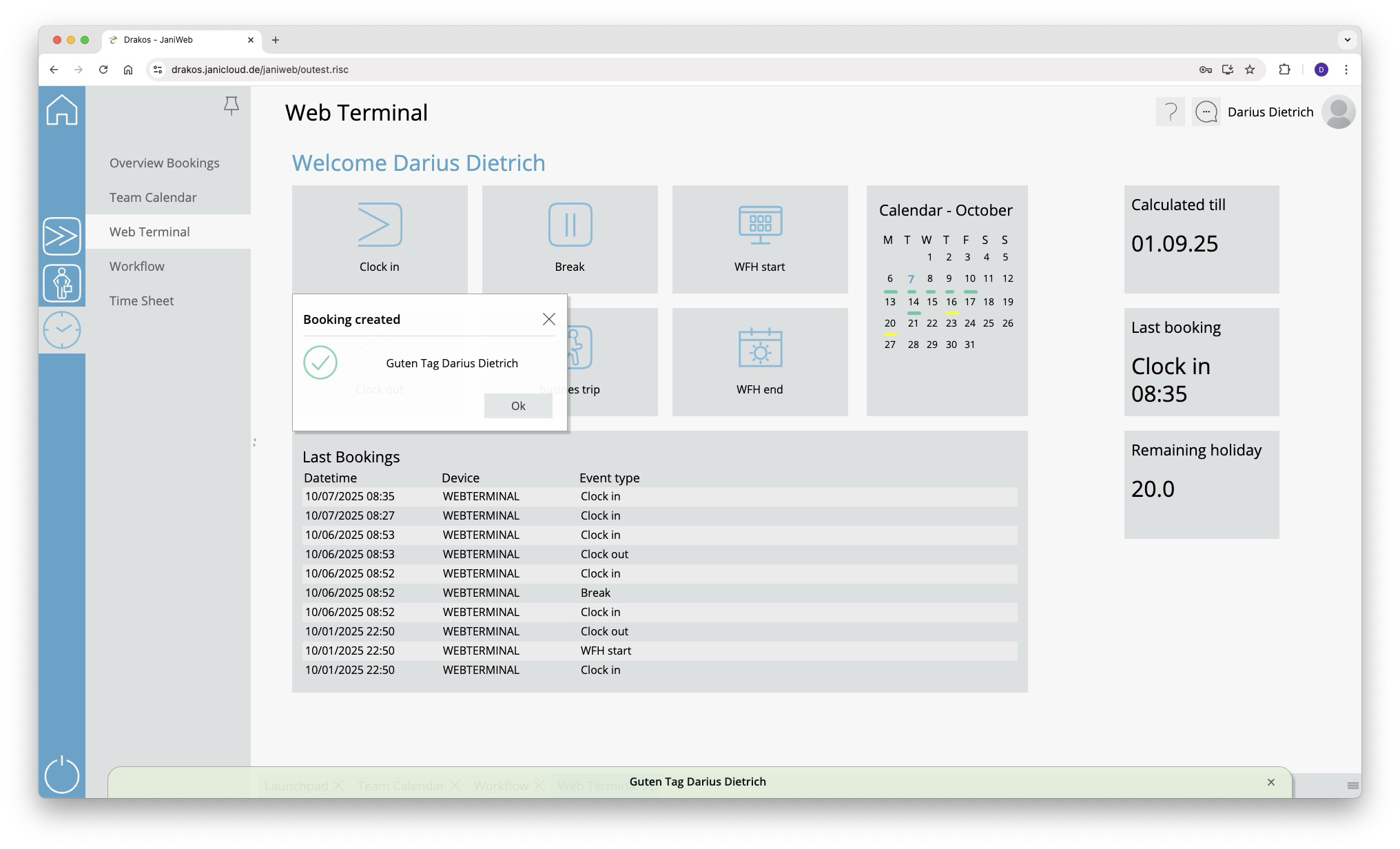This screenshot has width=1400, height=849.
Task: Start WFH with the WFH start tile
Action: 760,238
